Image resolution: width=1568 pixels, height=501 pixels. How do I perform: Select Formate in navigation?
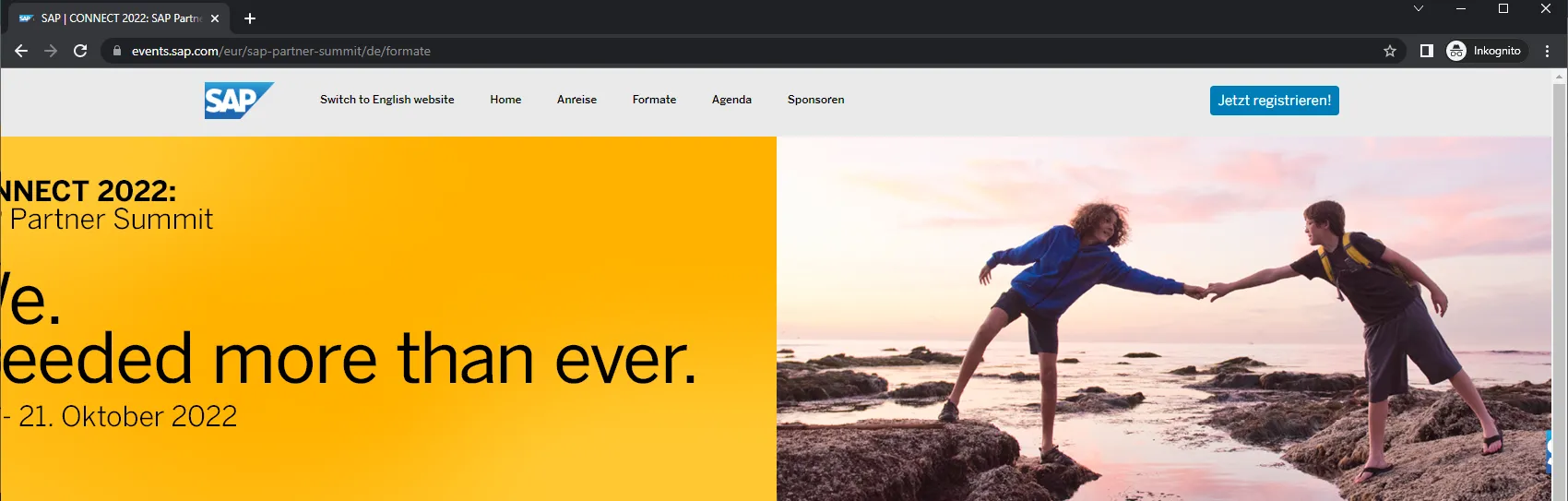pos(654,100)
